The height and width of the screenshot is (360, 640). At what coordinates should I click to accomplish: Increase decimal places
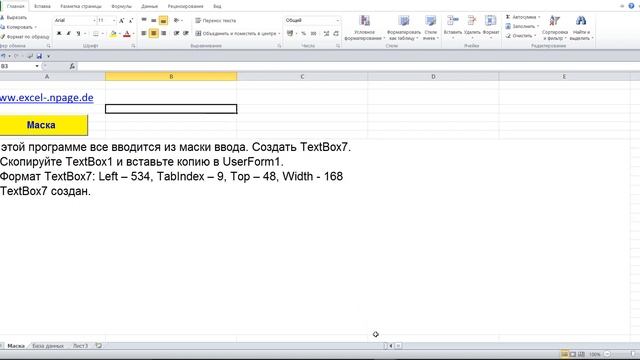pyautogui.click(x=326, y=33)
